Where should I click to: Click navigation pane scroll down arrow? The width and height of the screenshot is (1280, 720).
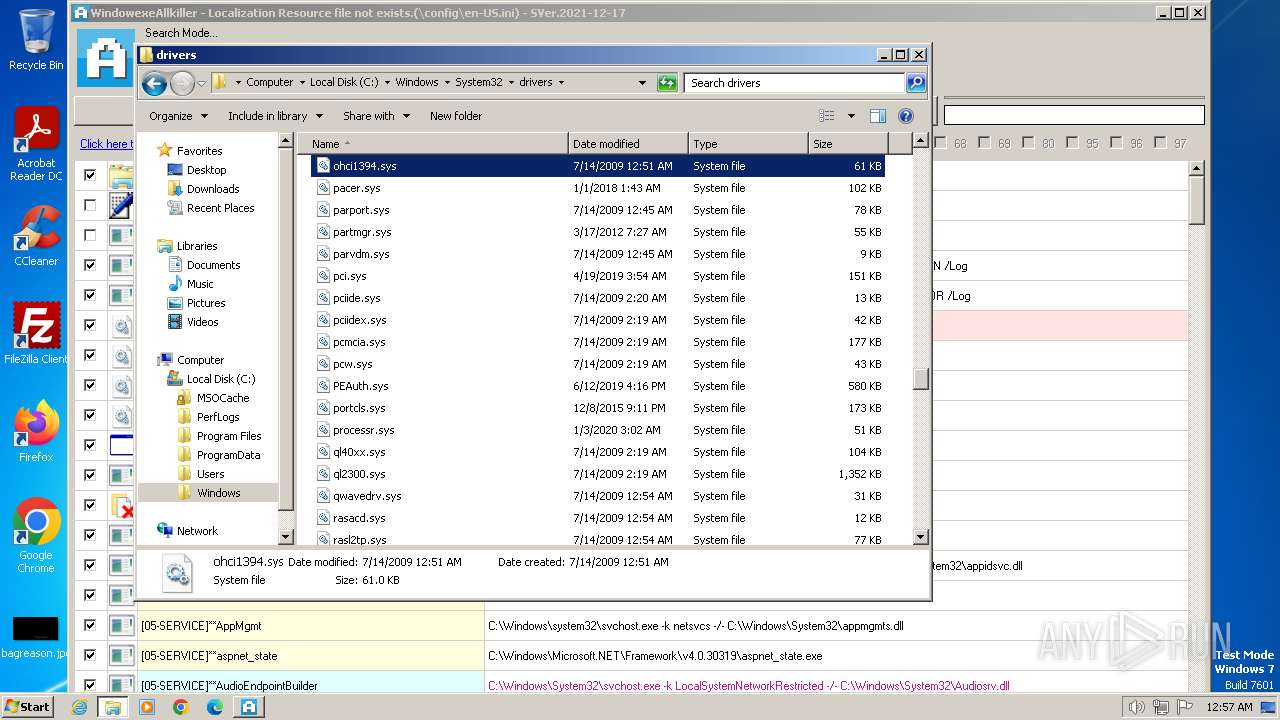click(285, 537)
